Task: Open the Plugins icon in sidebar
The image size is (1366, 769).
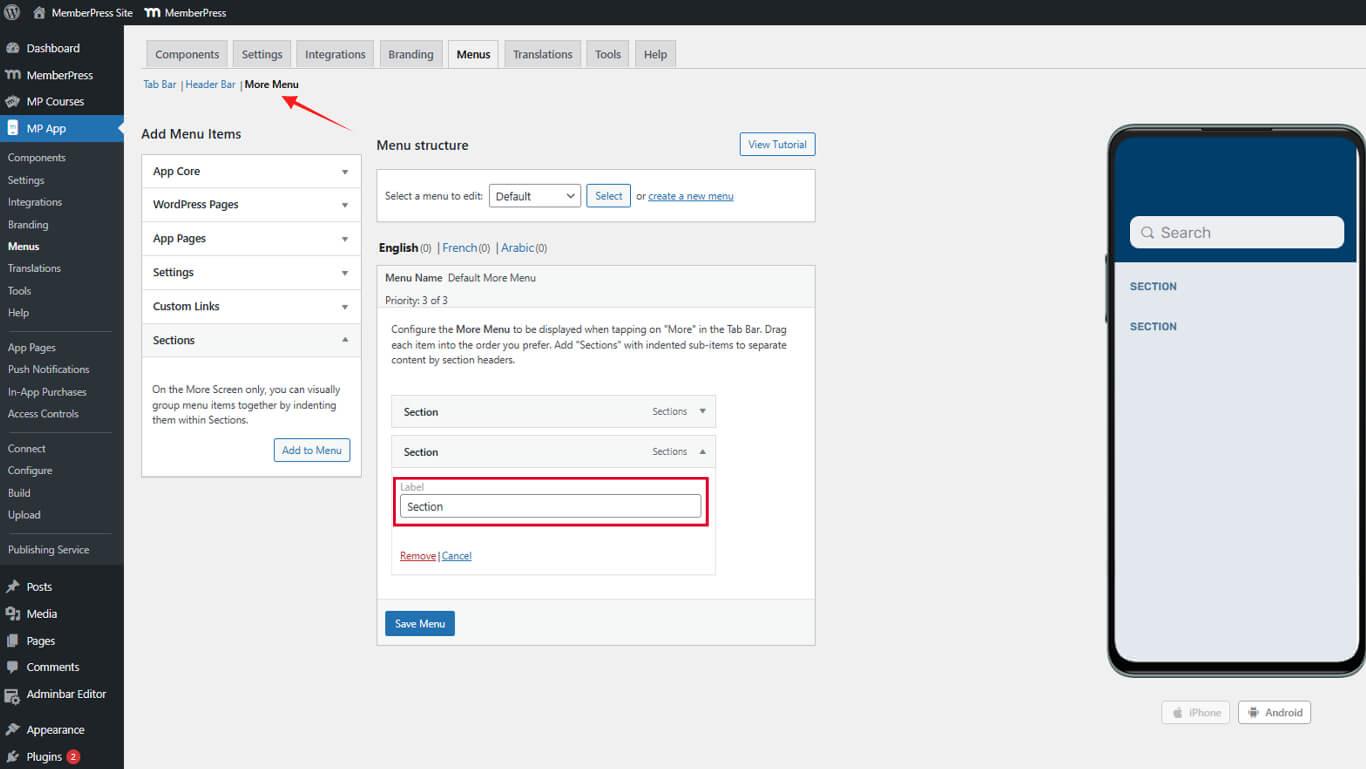Action: [13, 757]
